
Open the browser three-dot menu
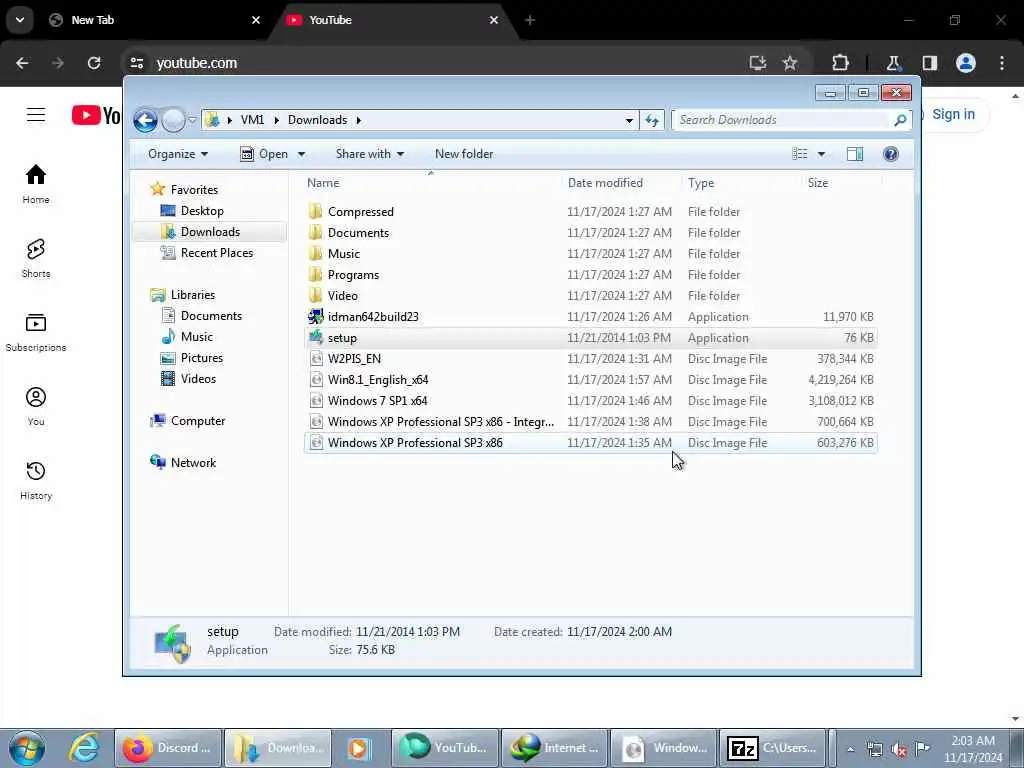[x=1002, y=63]
